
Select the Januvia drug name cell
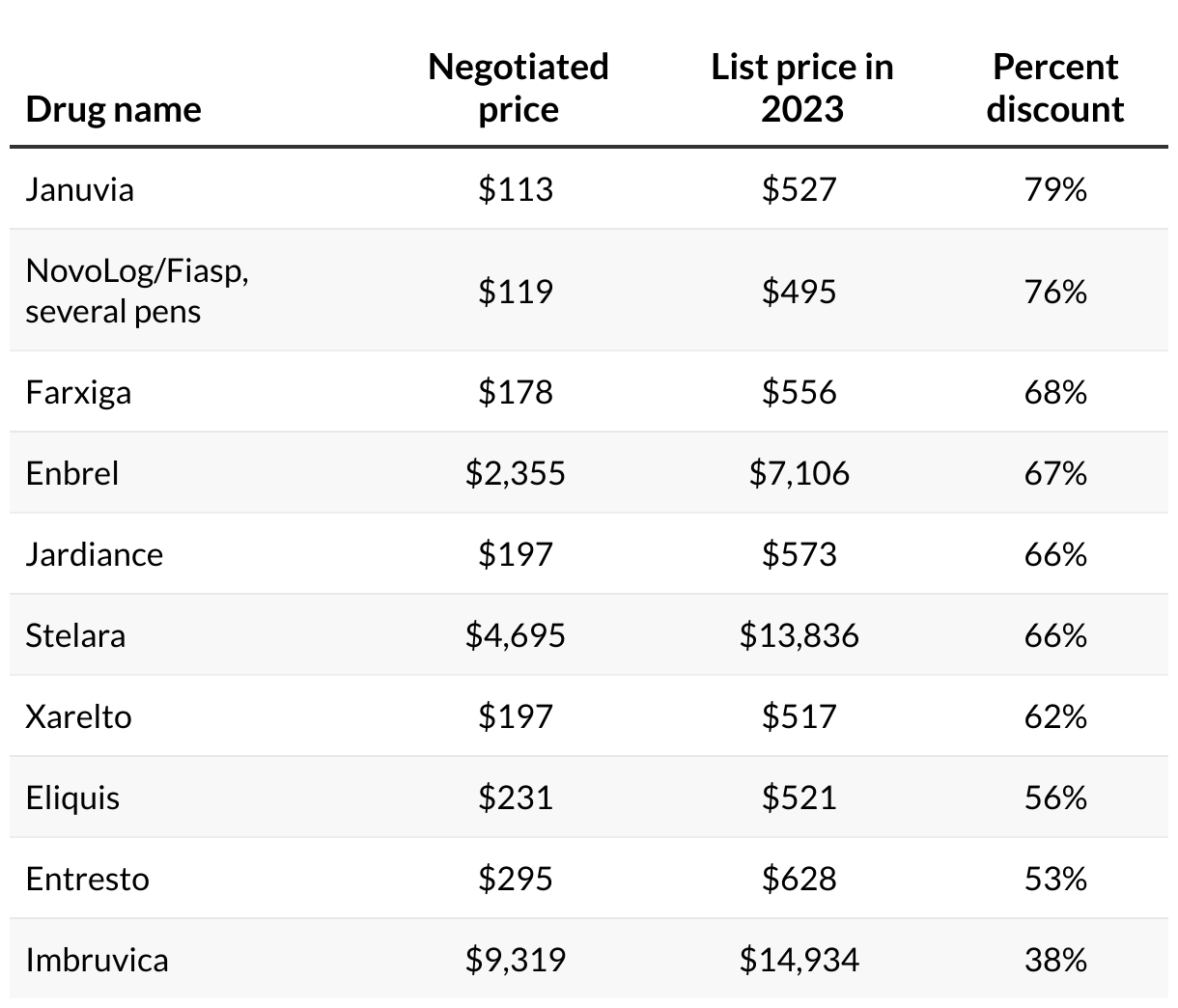(x=80, y=189)
